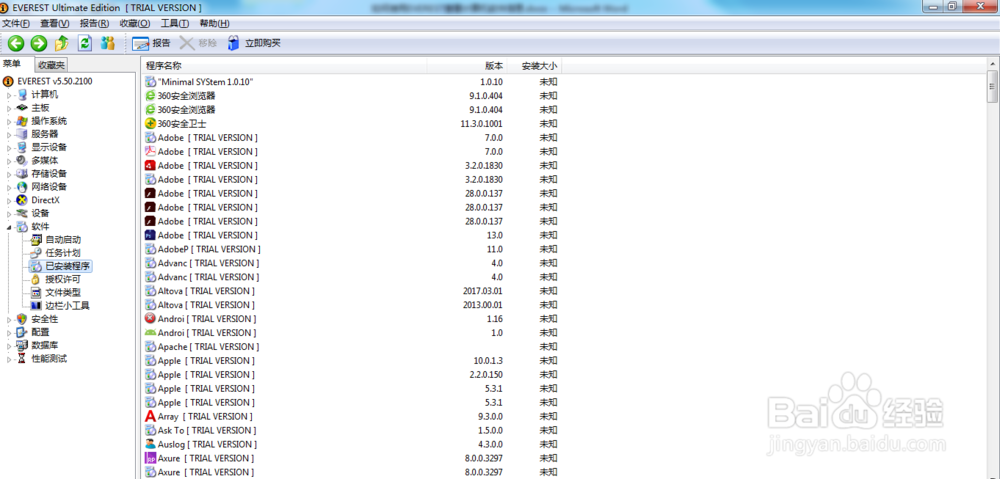Open 任务计划 scheduled tasks under 软件
Screen dimensions: 1000x479
55,253
